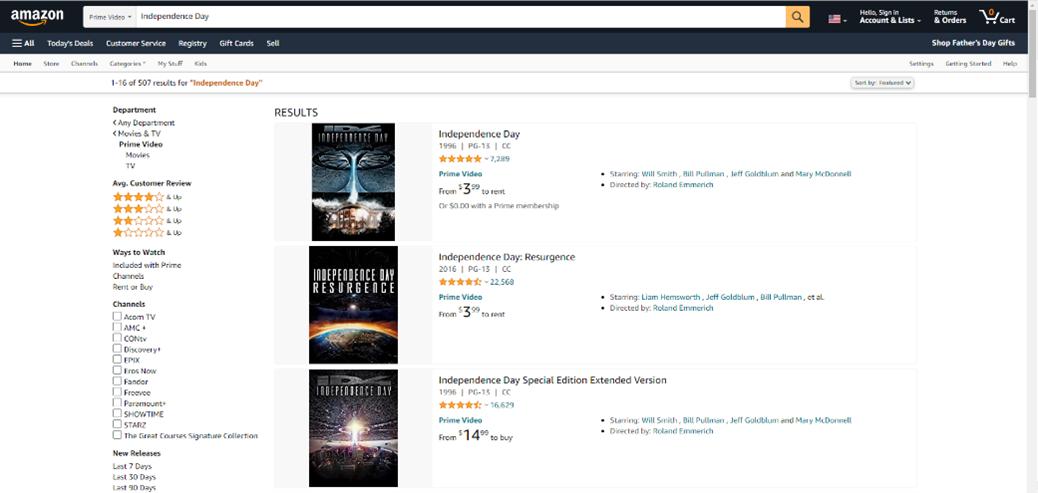
Task: Check the Acorn TV channel box
Action: (x=117, y=316)
